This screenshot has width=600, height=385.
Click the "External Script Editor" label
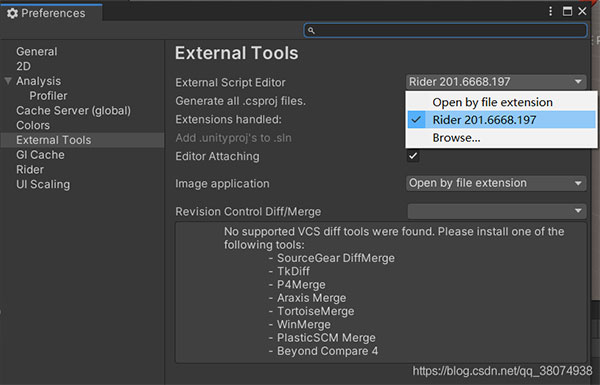(230, 83)
